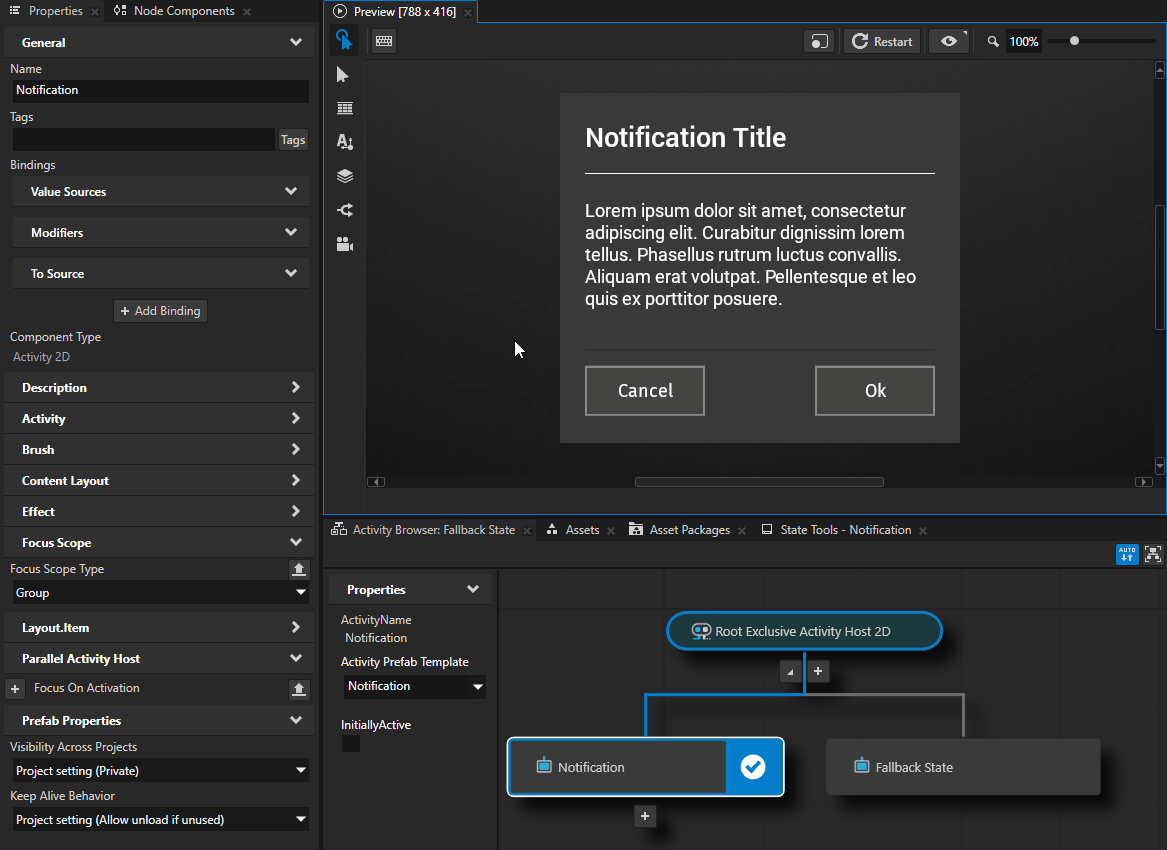
Task: Click the layers stack icon
Action: (345, 176)
